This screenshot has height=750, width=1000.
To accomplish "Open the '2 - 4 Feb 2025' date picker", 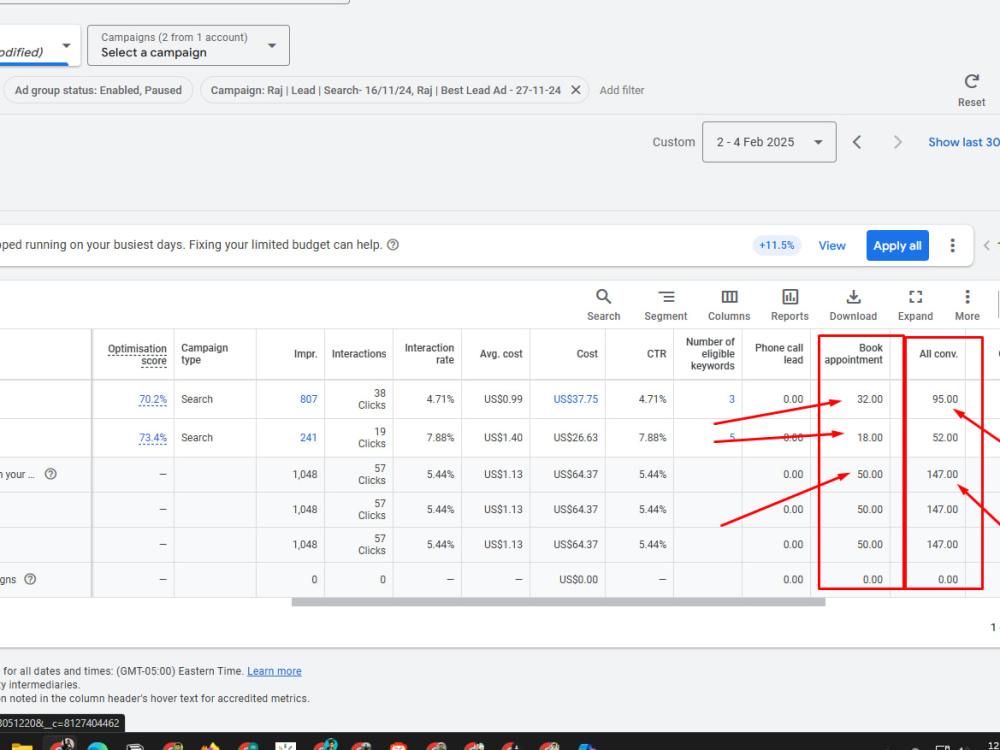I will pyautogui.click(x=769, y=142).
